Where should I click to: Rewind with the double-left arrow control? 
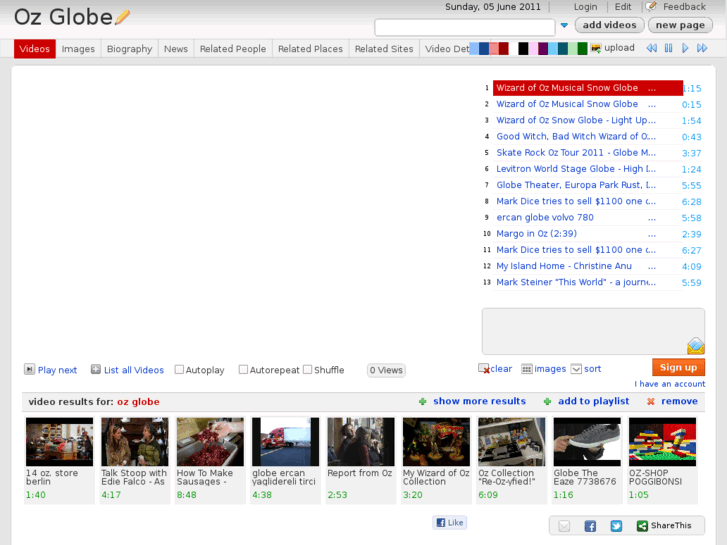[651, 48]
